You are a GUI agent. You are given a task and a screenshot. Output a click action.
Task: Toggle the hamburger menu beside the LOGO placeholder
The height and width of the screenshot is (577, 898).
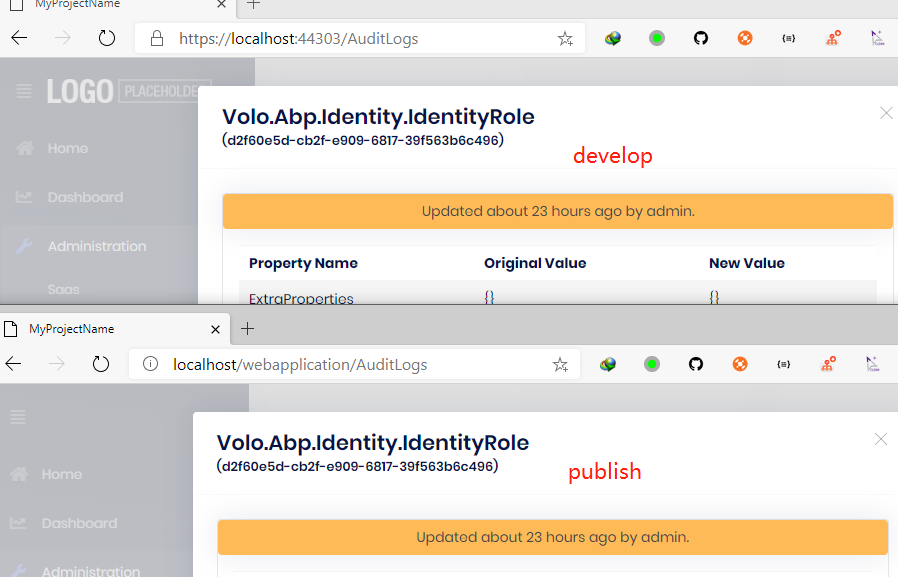[23, 92]
